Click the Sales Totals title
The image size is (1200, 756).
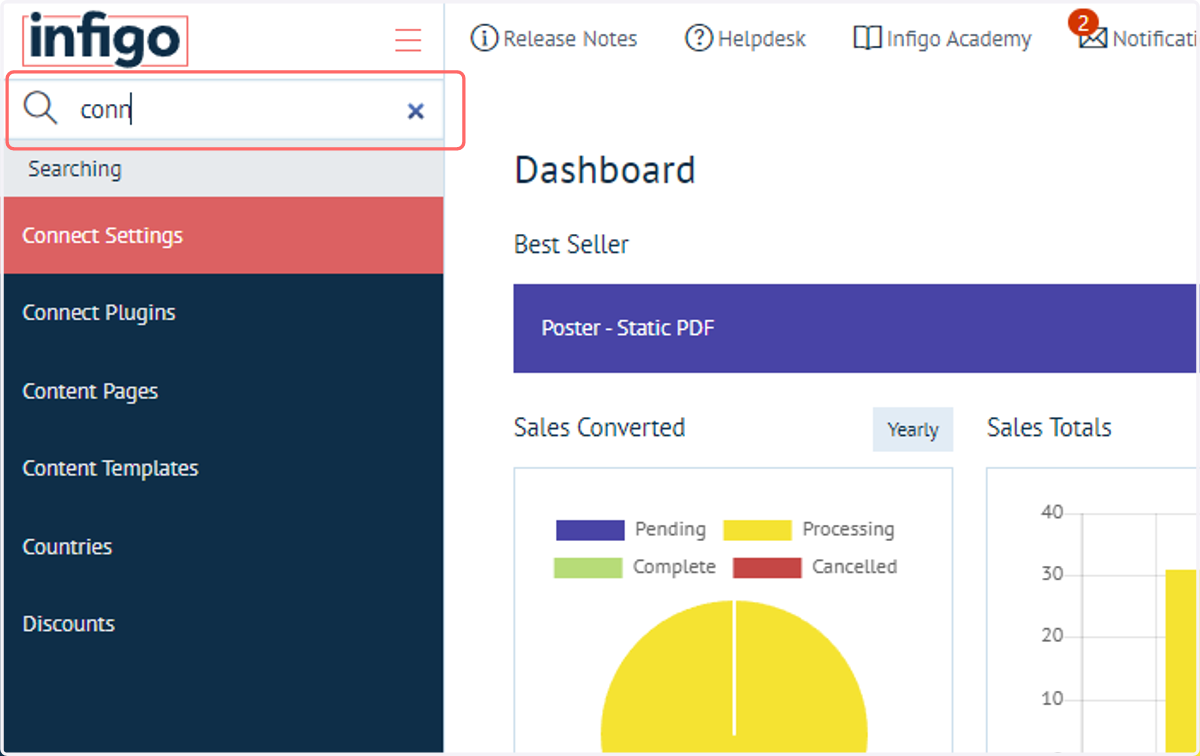pyautogui.click(x=1049, y=428)
